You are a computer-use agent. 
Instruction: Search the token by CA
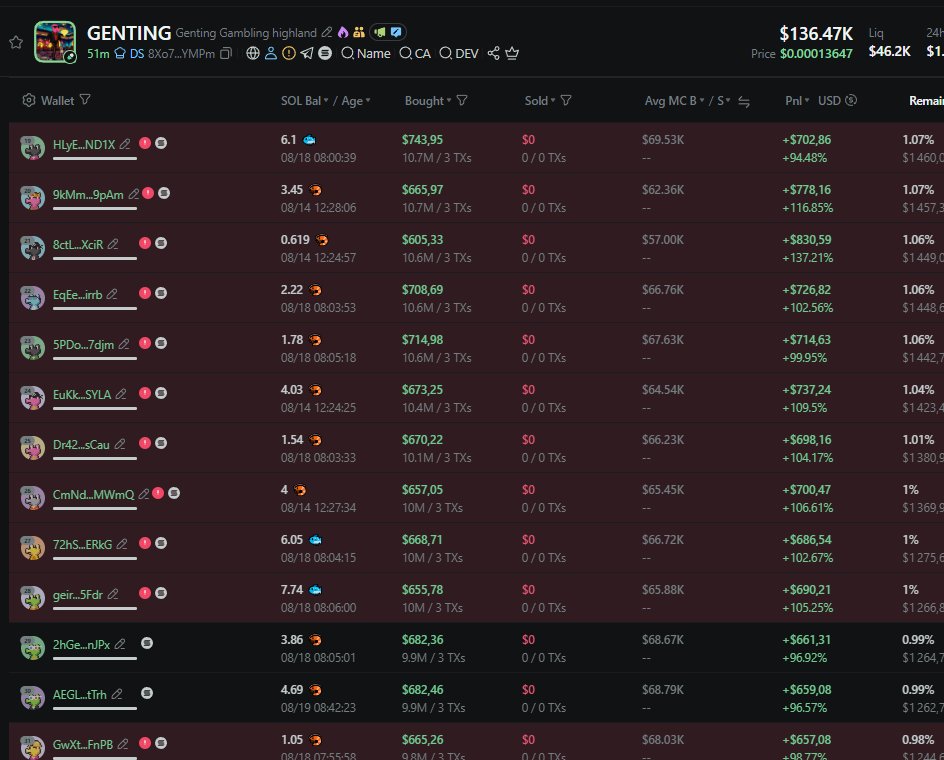415,54
